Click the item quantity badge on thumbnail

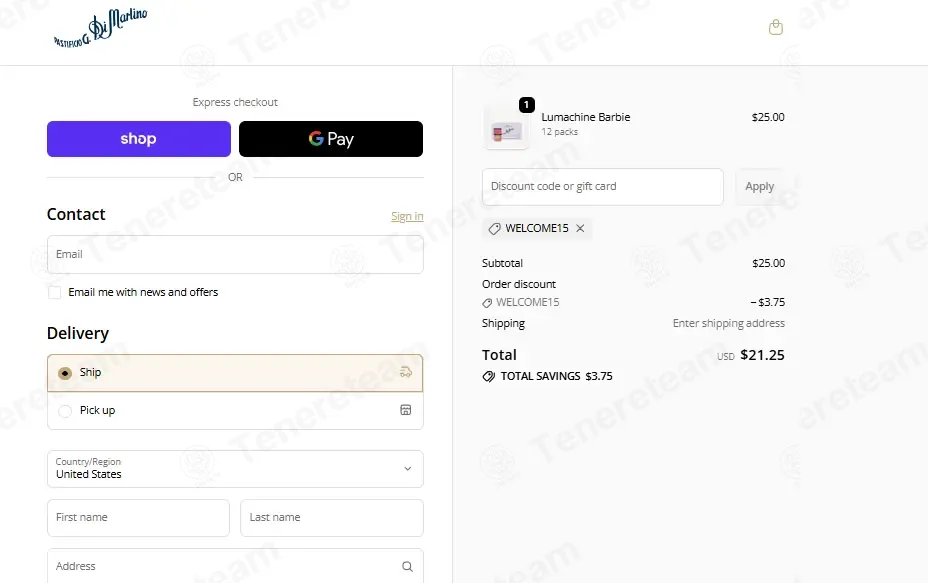point(527,105)
